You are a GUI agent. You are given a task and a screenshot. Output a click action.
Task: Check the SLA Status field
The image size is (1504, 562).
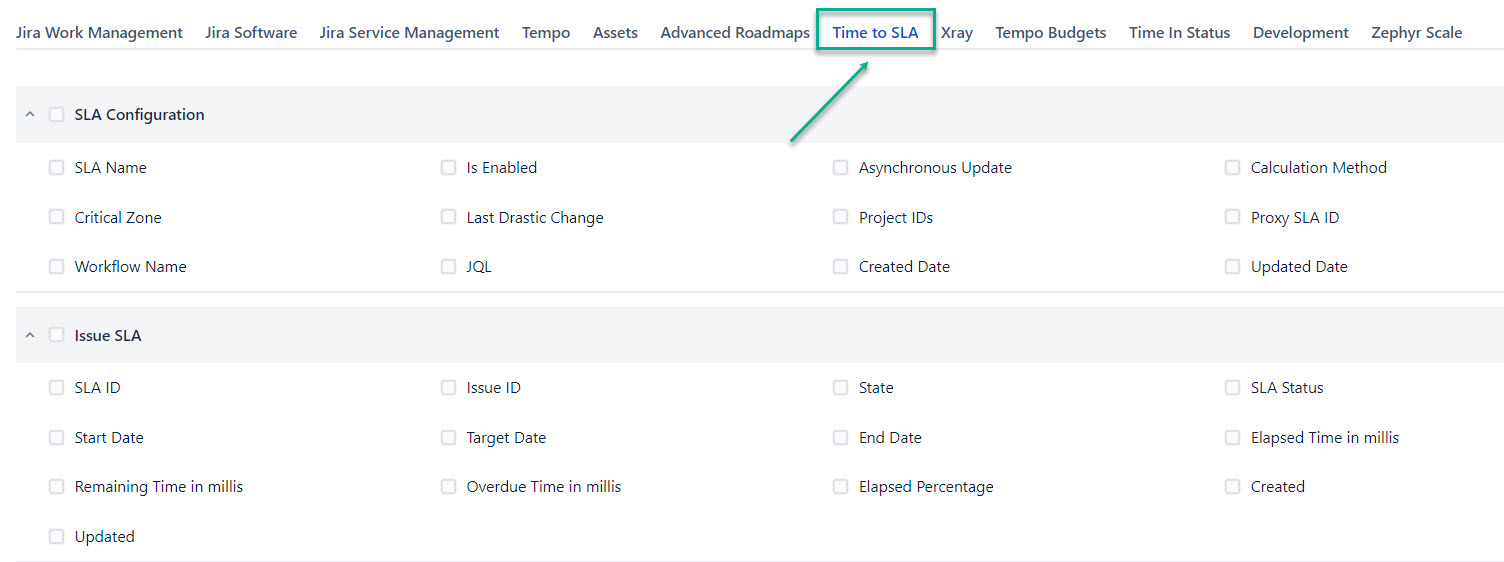pos(1233,388)
